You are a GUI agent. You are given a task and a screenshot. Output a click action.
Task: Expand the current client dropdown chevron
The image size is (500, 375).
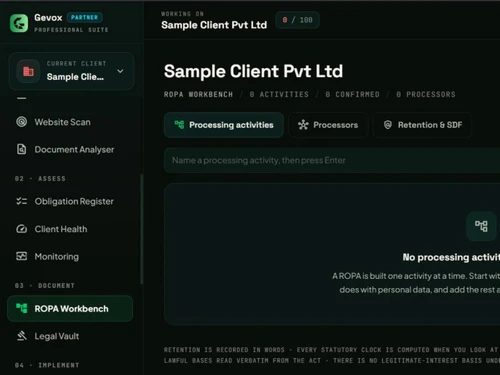click(120, 71)
